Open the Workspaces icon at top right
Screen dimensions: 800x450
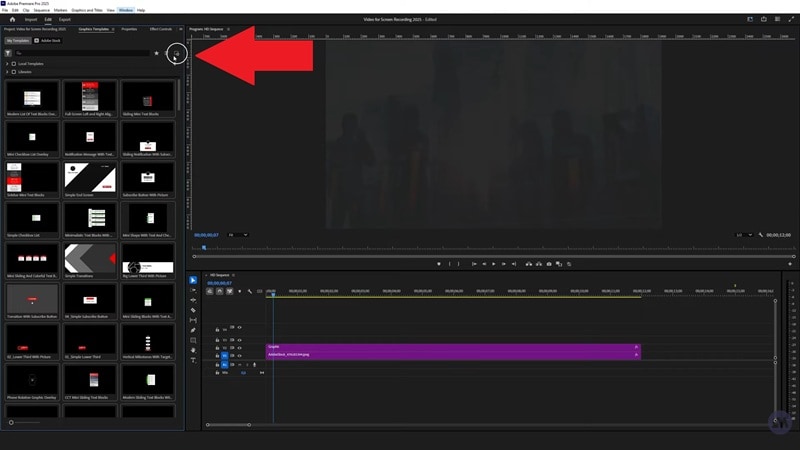tap(750, 19)
